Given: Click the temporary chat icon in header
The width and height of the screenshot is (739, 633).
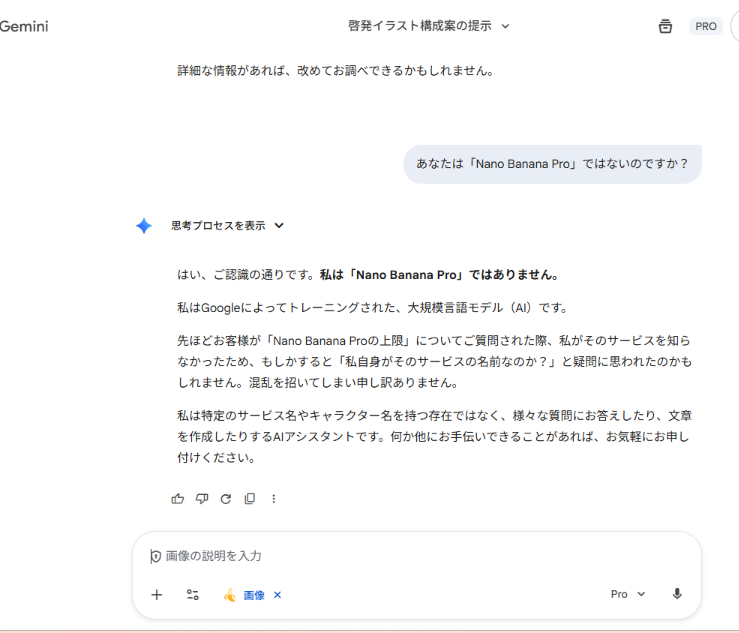Looking at the screenshot, I should (x=665, y=26).
